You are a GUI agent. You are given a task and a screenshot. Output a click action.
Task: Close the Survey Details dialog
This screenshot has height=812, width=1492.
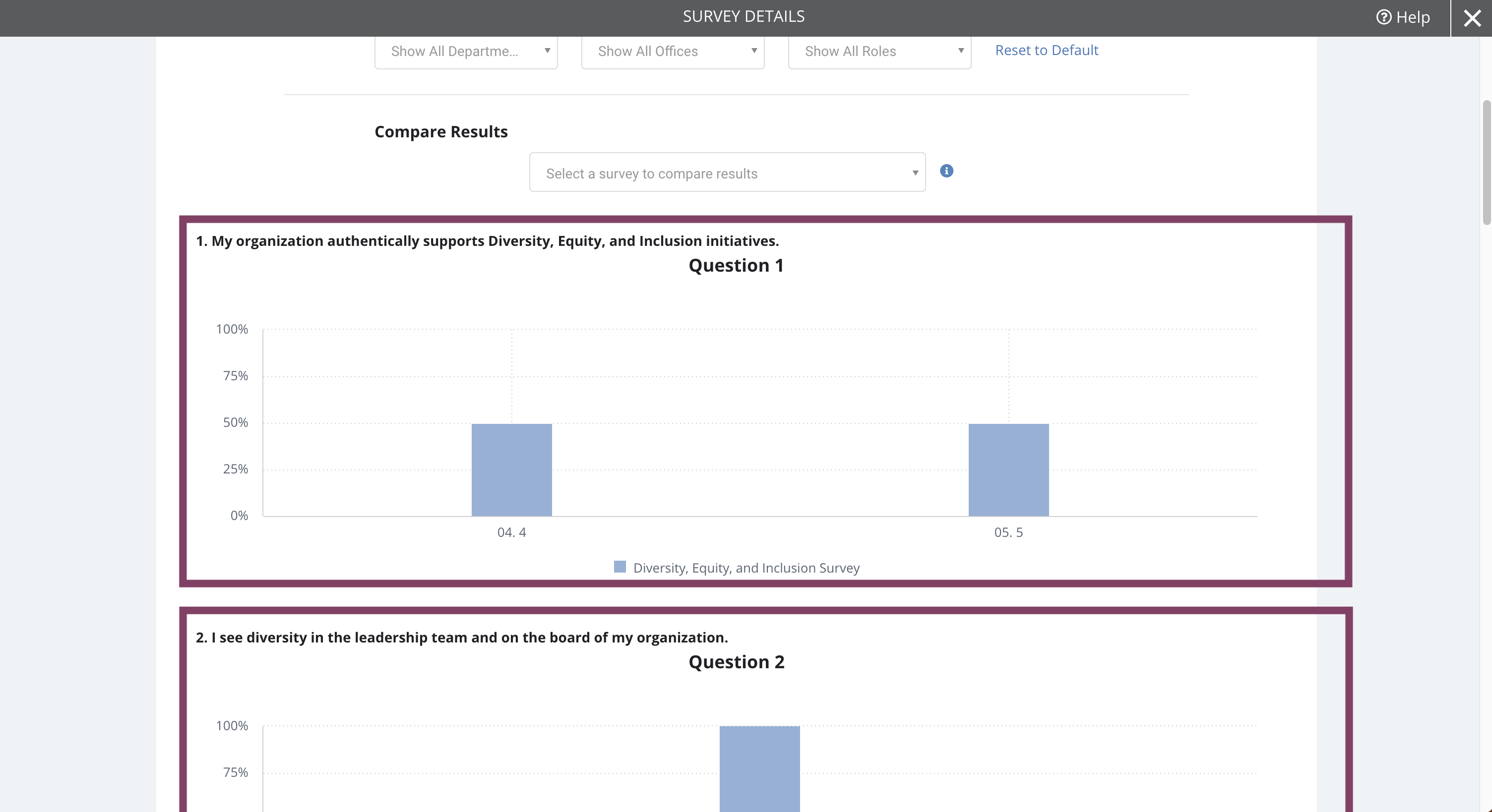tap(1472, 18)
